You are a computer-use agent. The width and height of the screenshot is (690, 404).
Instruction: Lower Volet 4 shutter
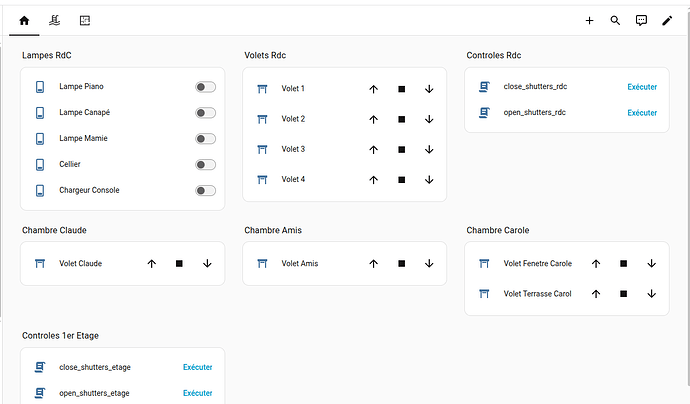429,180
